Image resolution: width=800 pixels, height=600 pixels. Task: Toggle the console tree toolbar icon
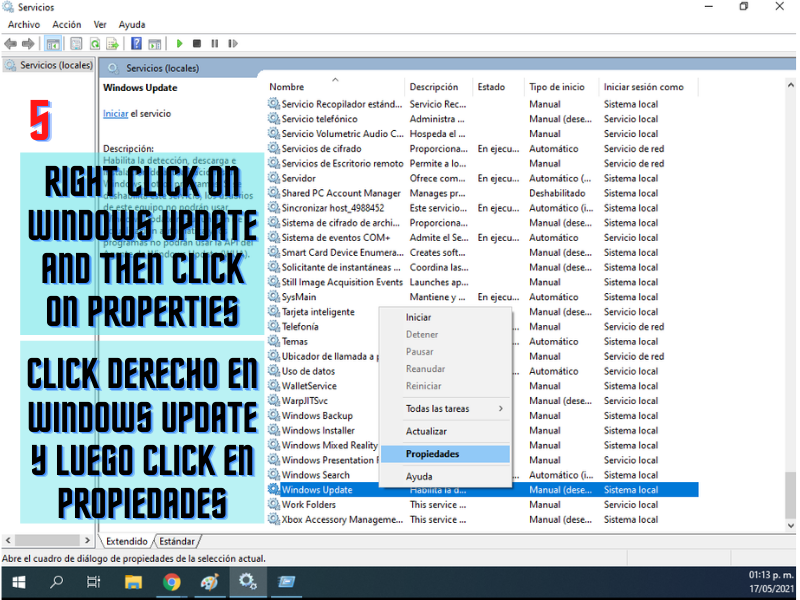[x=53, y=44]
